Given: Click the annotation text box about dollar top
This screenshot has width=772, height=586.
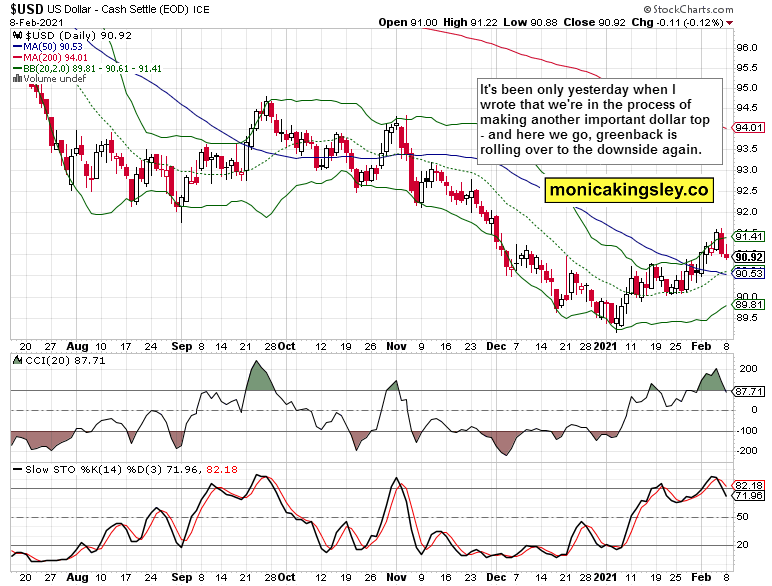Looking at the screenshot, I should pyautogui.click(x=599, y=121).
